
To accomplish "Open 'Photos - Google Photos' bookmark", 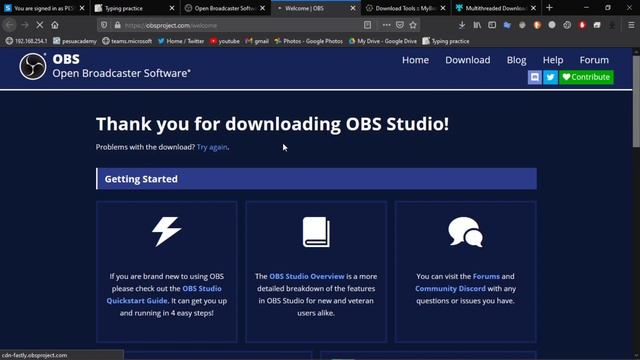I will 308,41.
